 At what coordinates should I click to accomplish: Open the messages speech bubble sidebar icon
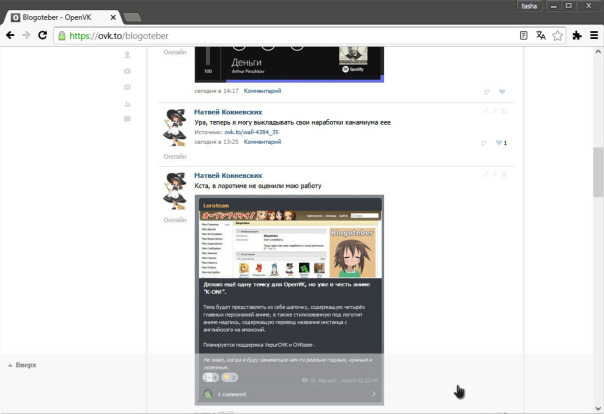tap(127, 119)
